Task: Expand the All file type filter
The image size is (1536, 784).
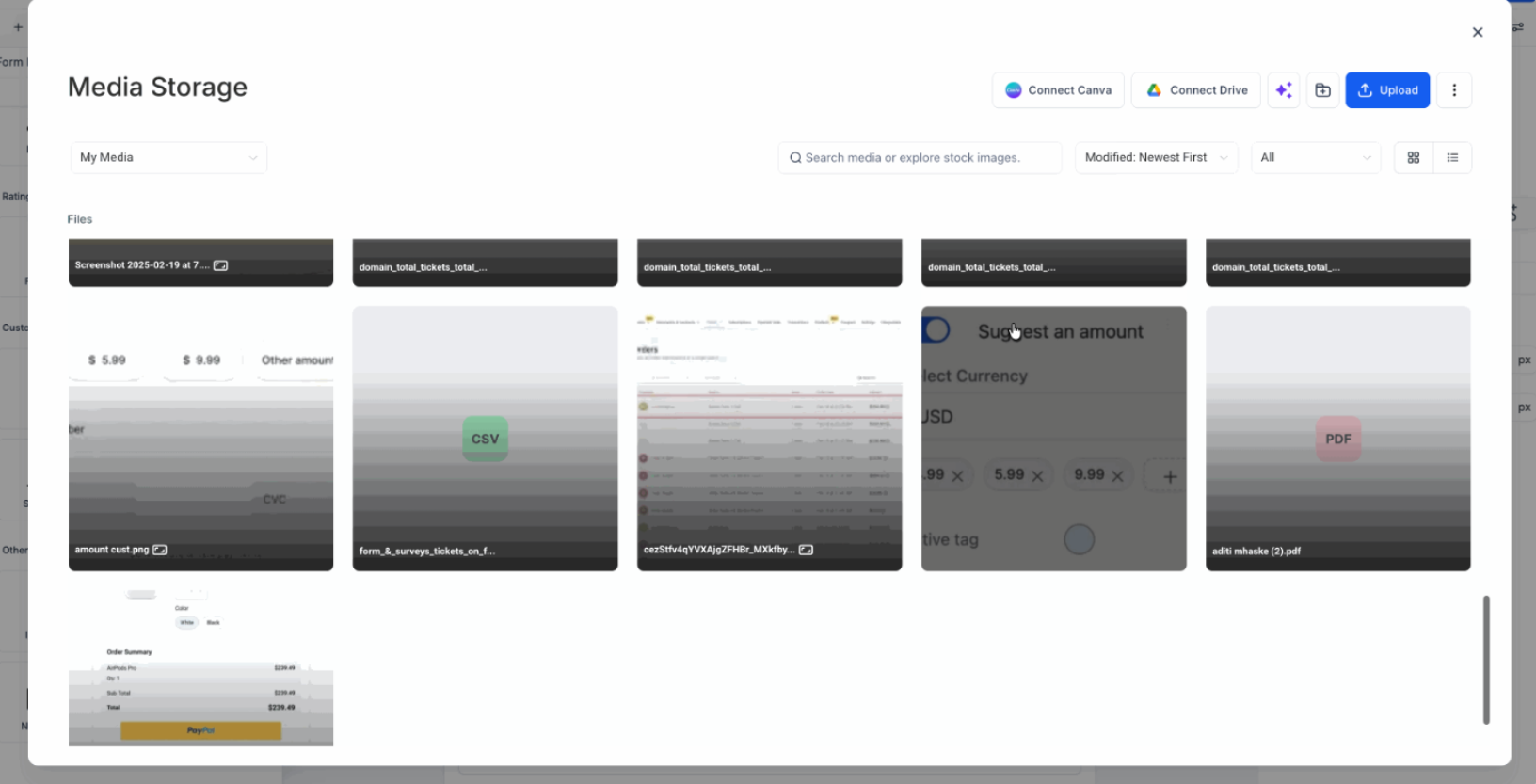Action: point(1316,158)
